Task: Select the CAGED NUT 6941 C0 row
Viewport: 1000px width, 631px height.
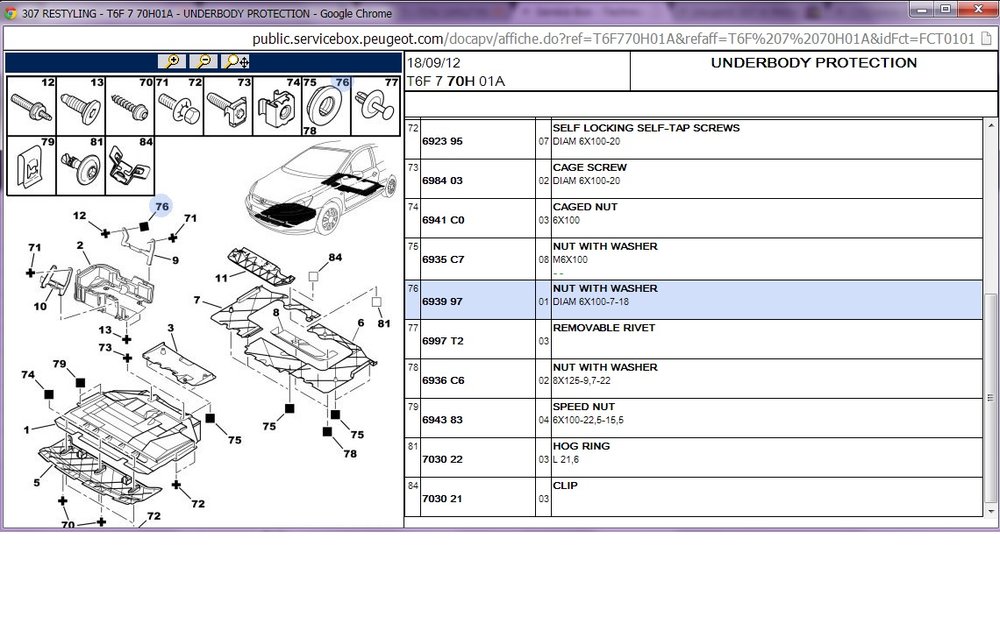Action: 693,219
